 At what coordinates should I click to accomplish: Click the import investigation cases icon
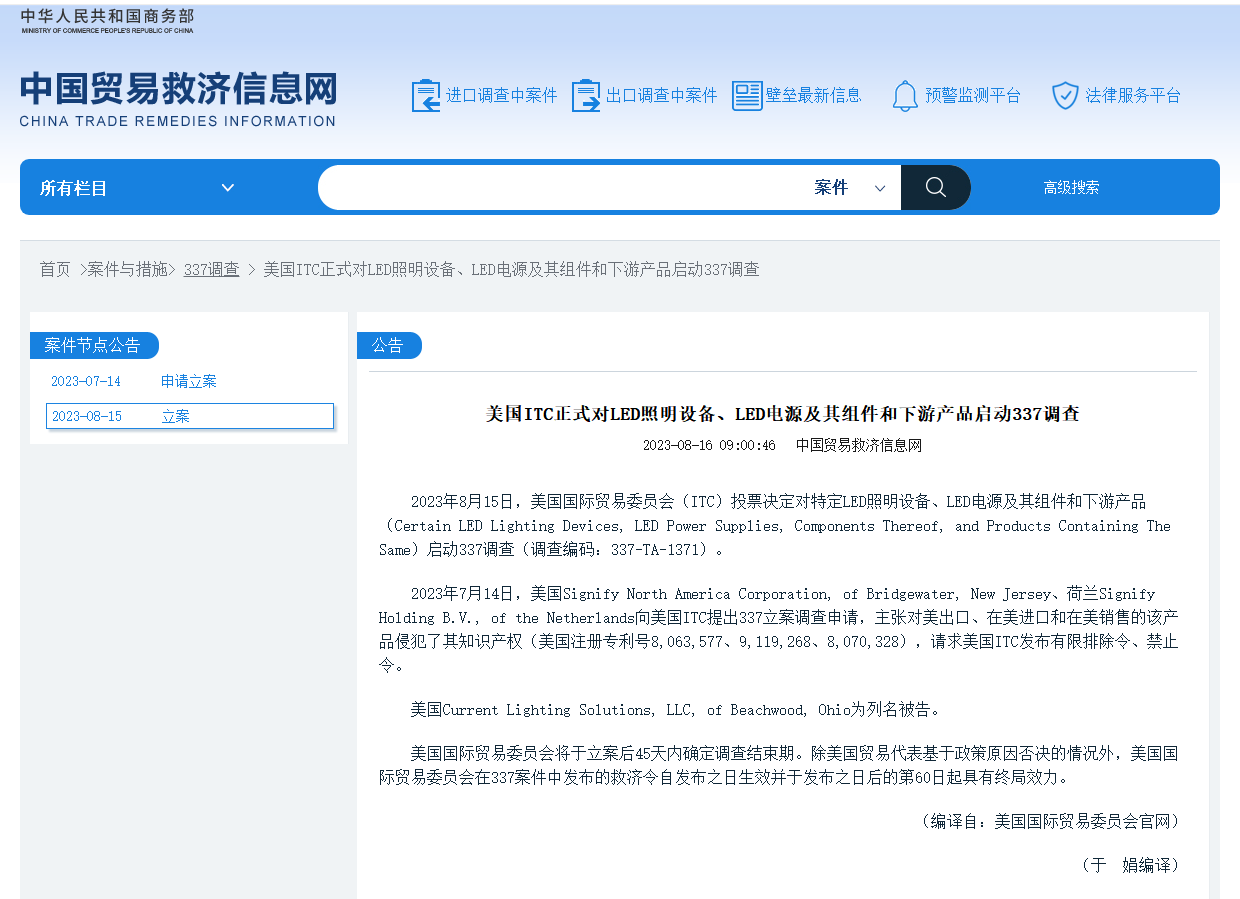[x=426, y=96]
